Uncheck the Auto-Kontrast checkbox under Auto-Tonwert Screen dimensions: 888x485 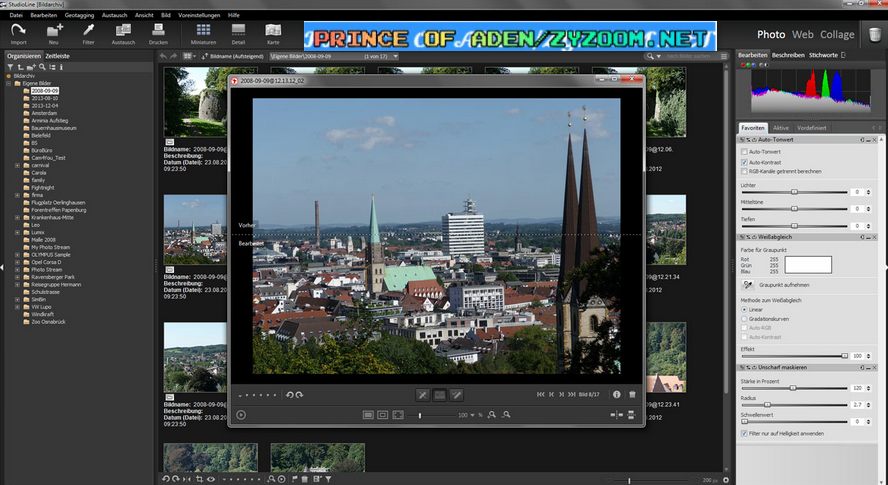(x=744, y=162)
